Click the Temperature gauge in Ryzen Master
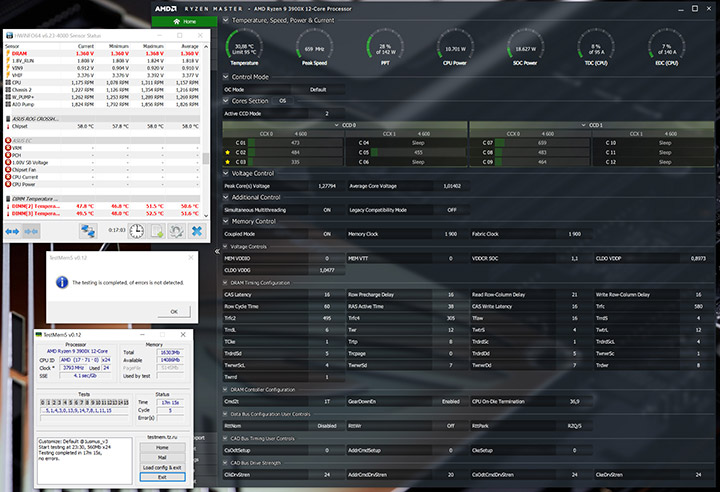Viewport: 720px width, 492px height. pyautogui.click(x=244, y=48)
